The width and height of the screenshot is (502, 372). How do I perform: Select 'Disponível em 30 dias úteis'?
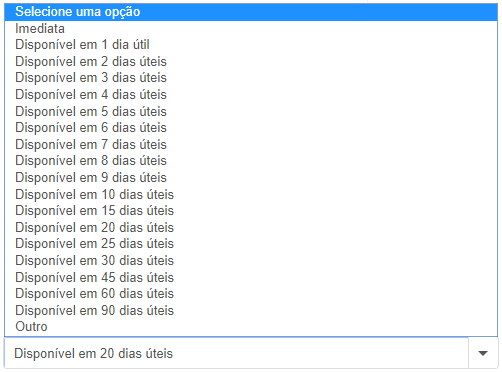(251, 261)
